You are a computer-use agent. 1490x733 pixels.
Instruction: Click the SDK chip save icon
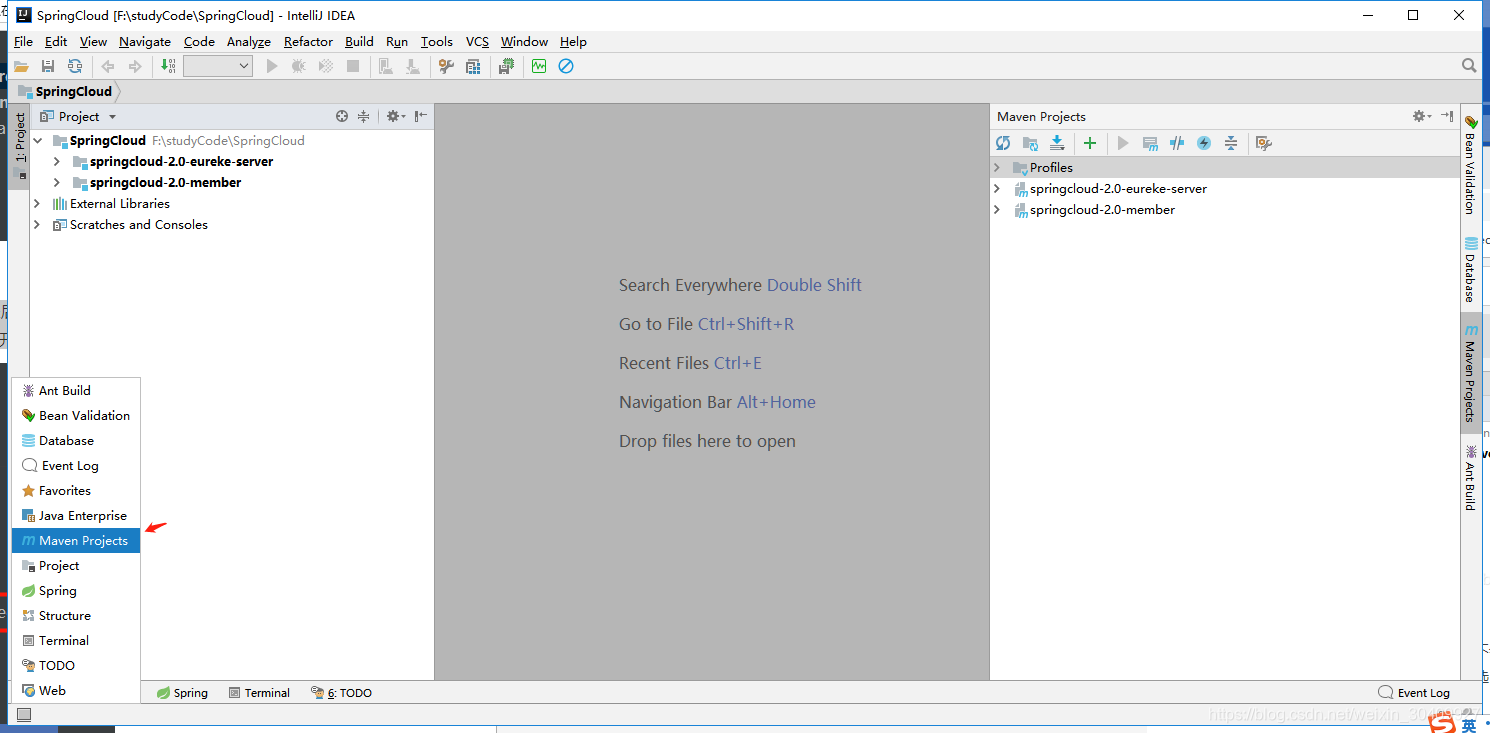tap(507, 66)
